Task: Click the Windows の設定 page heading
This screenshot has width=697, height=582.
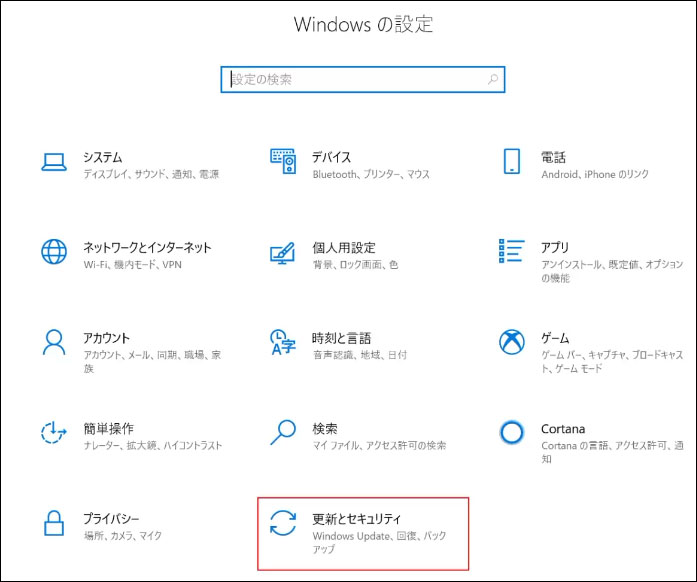Action: [363, 24]
